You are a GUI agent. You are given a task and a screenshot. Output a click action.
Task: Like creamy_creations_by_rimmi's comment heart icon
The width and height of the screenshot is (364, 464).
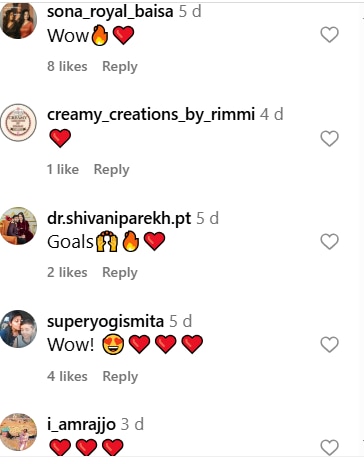tap(329, 138)
